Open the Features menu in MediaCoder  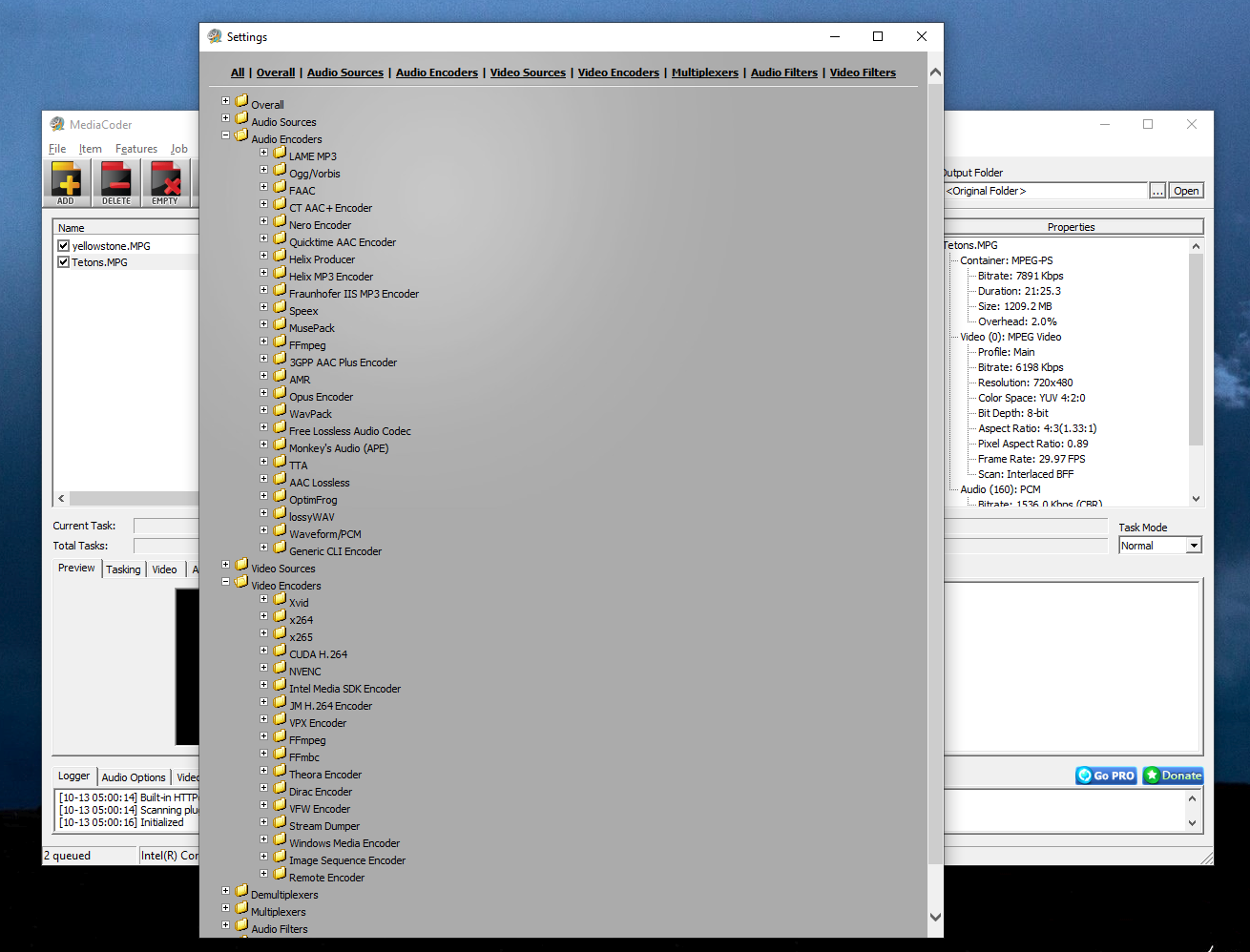pyautogui.click(x=136, y=149)
